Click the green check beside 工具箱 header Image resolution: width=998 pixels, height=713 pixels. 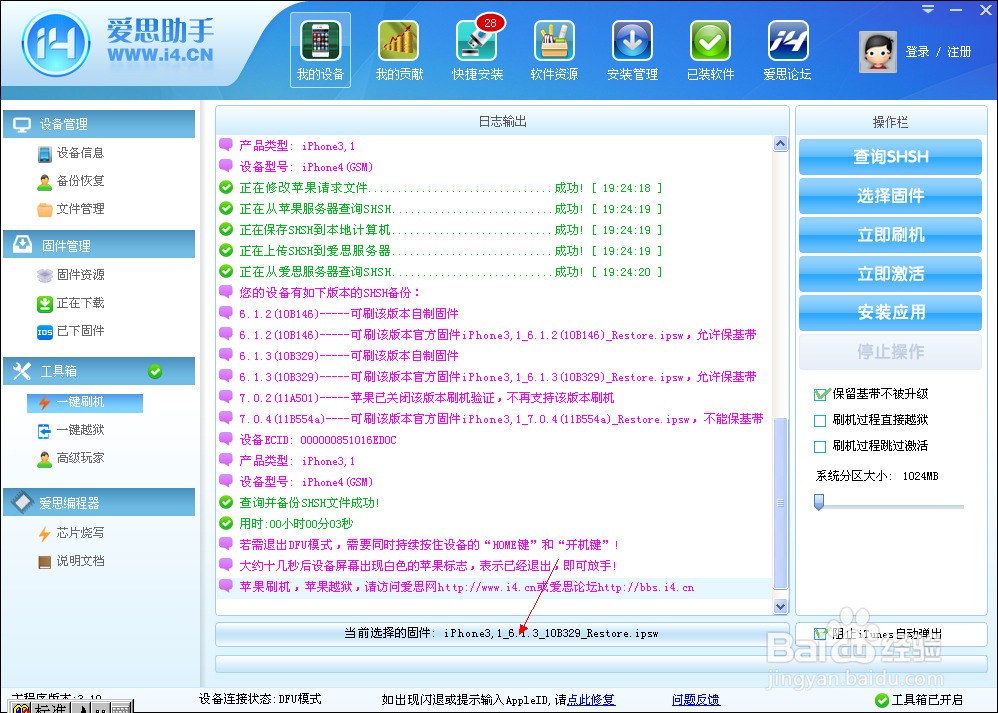[x=155, y=372]
